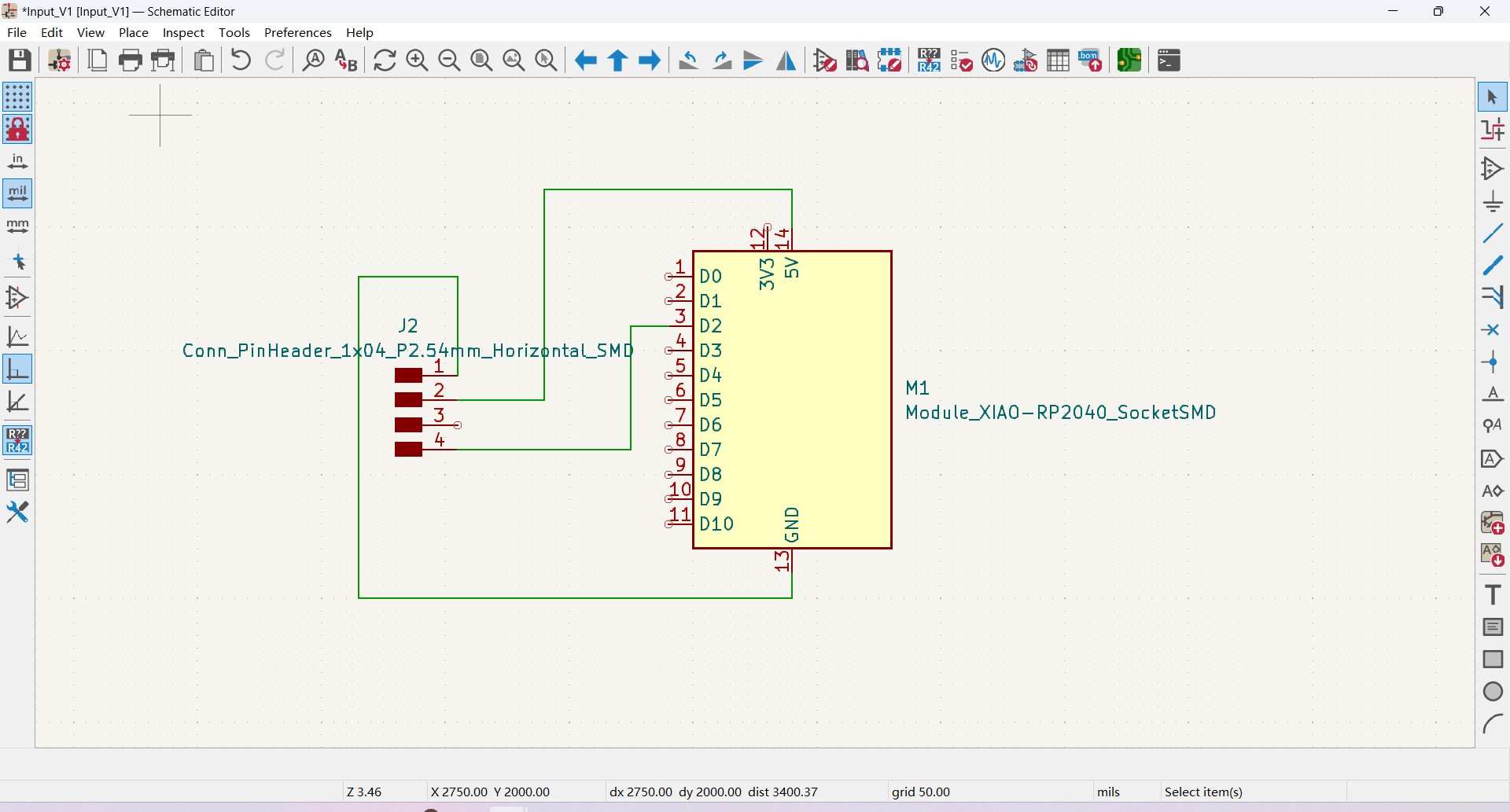This screenshot has height=812, width=1510.
Task: Save the schematic with the floppy disk icon
Action: (x=20, y=61)
